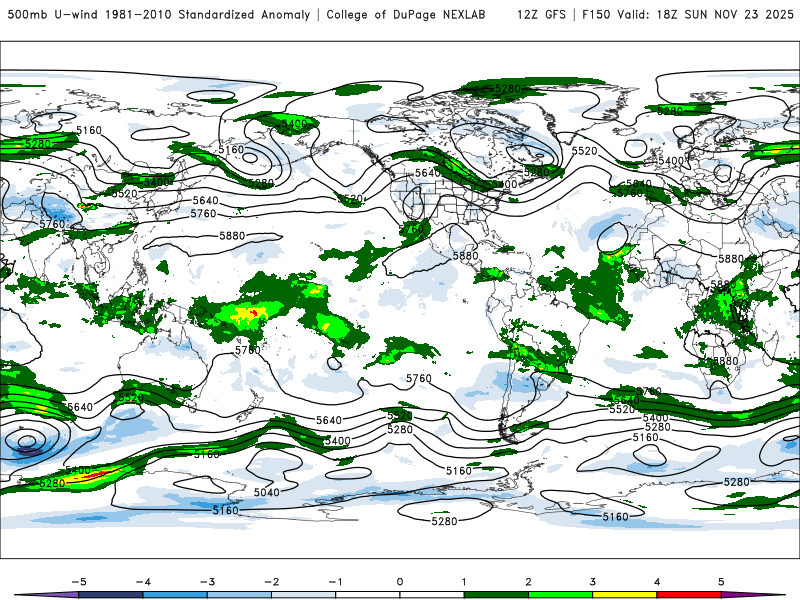Click the '5400' contour label over Alaska
This screenshot has width=800, height=600.
coord(294,124)
